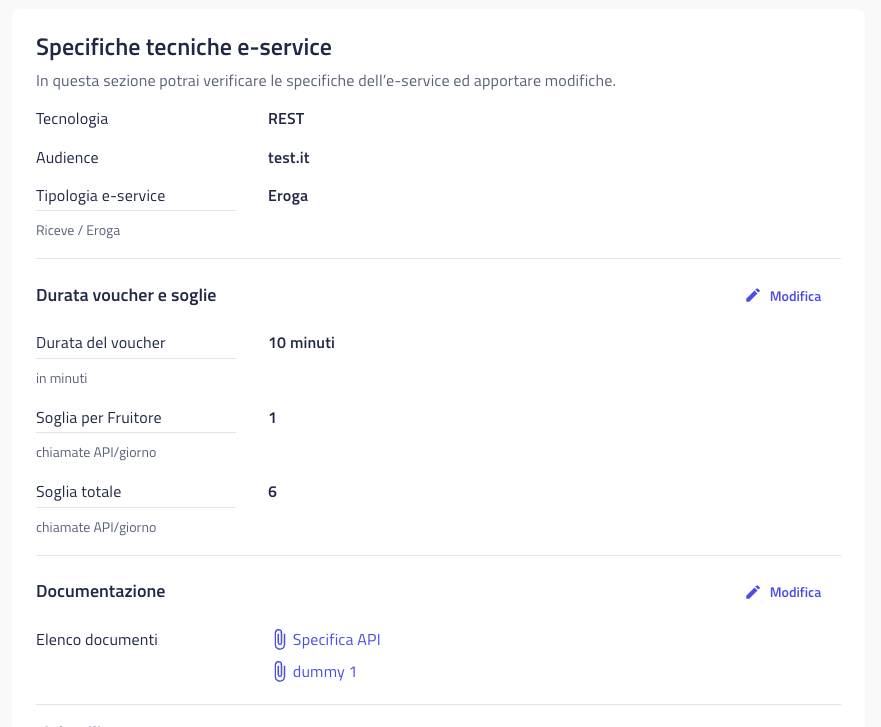Image resolution: width=881 pixels, height=727 pixels.
Task: Click the Specifiche tecniche e-service heading
Action: tap(184, 47)
